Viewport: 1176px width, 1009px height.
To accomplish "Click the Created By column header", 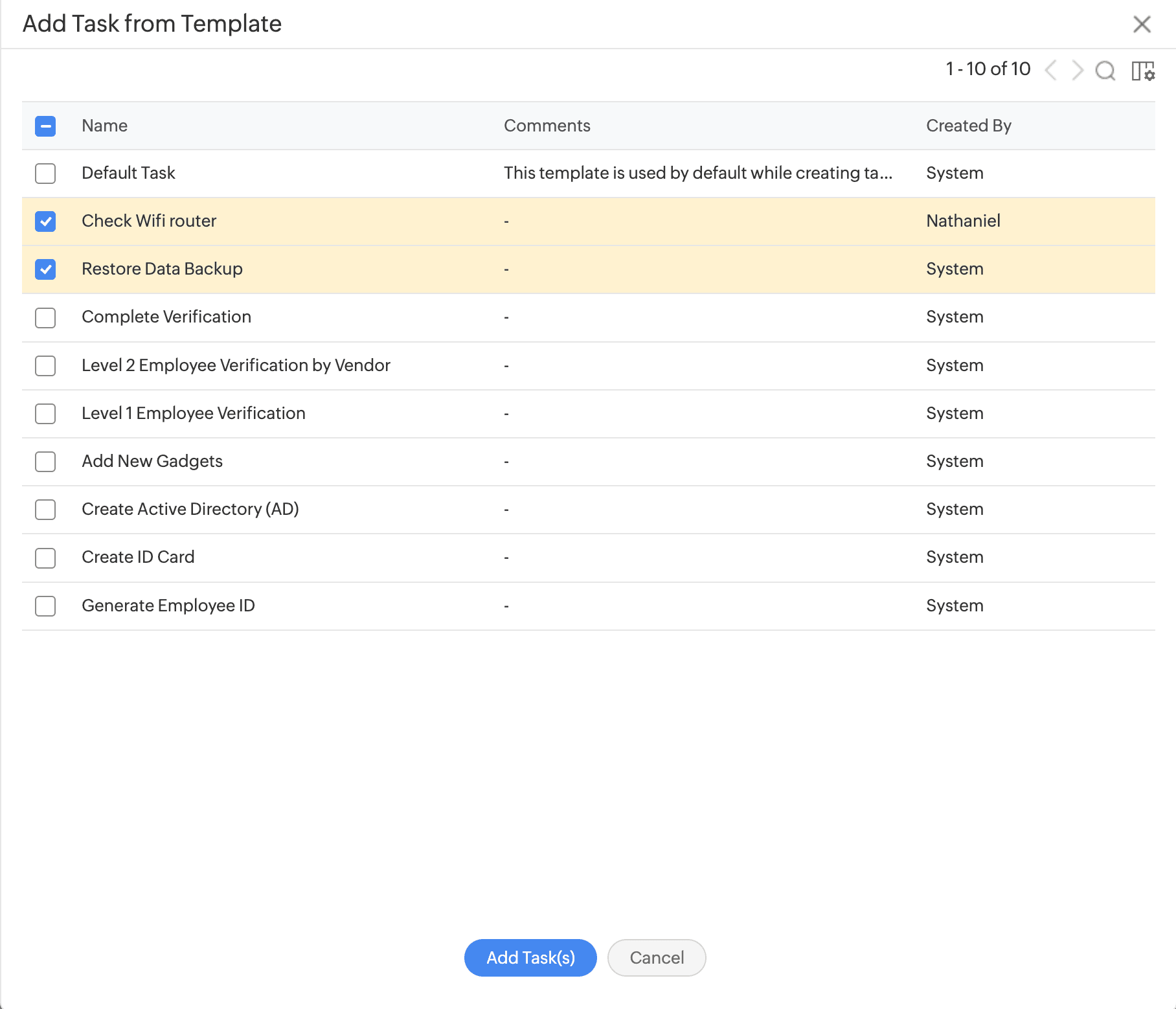I will pyautogui.click(x=968, y=126).
